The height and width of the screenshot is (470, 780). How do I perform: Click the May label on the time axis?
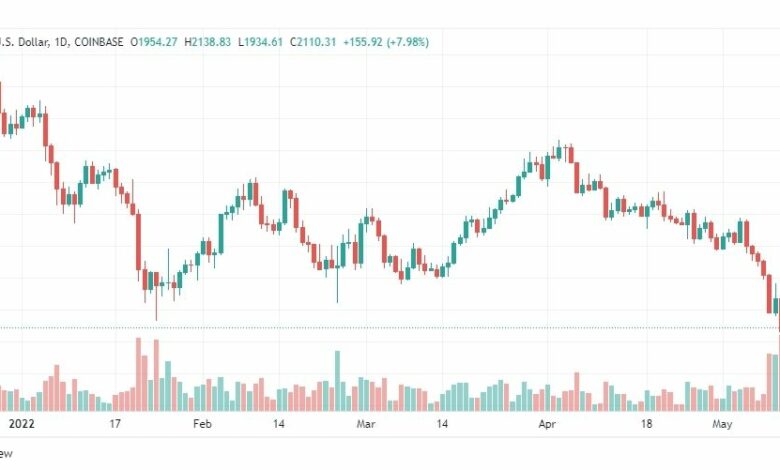[x=722, y=424]
